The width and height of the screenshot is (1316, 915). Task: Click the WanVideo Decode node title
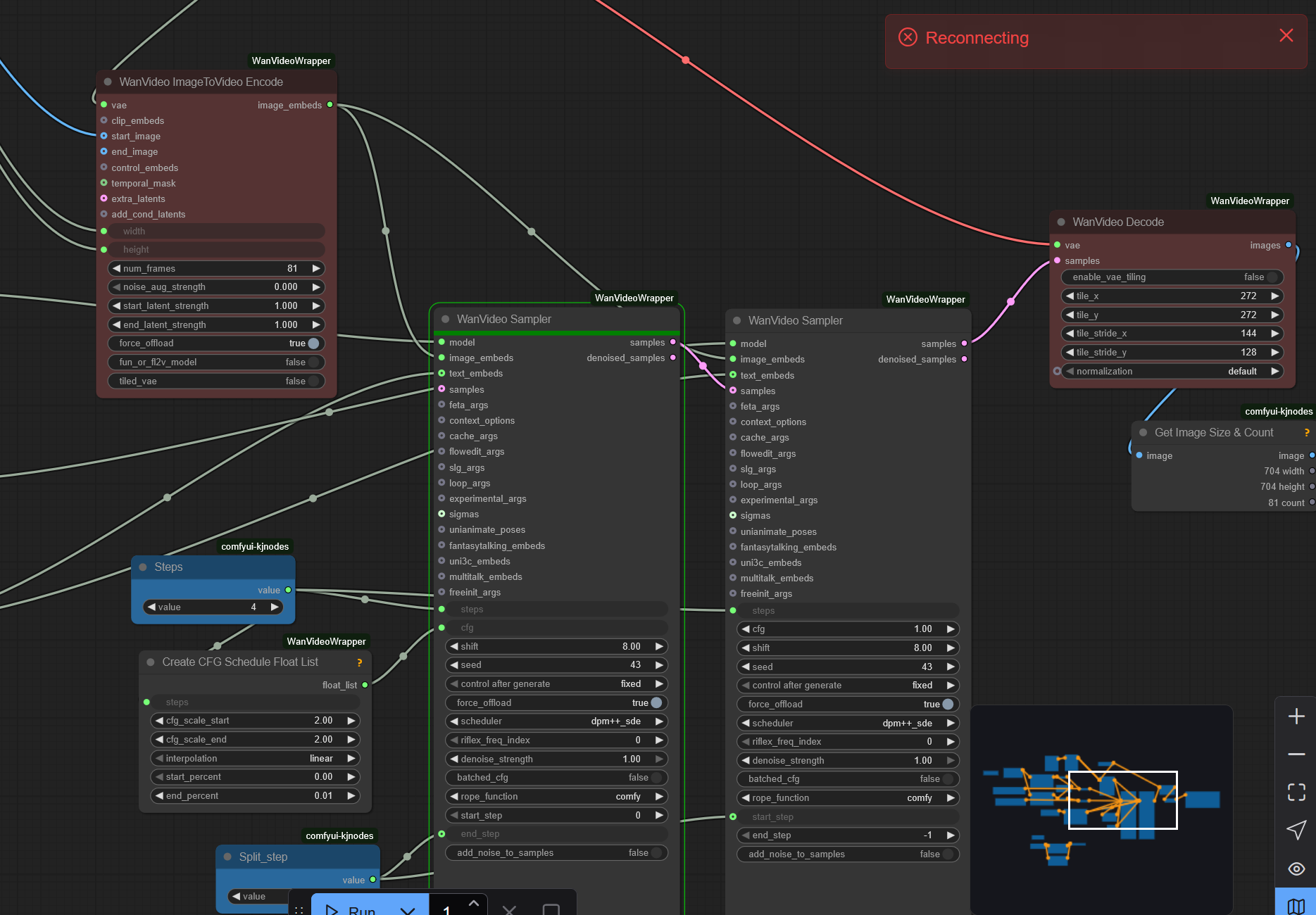[1118, 222]
